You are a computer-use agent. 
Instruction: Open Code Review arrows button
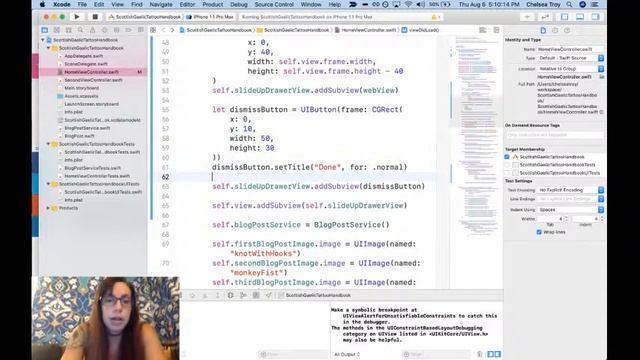coord(545,17)
